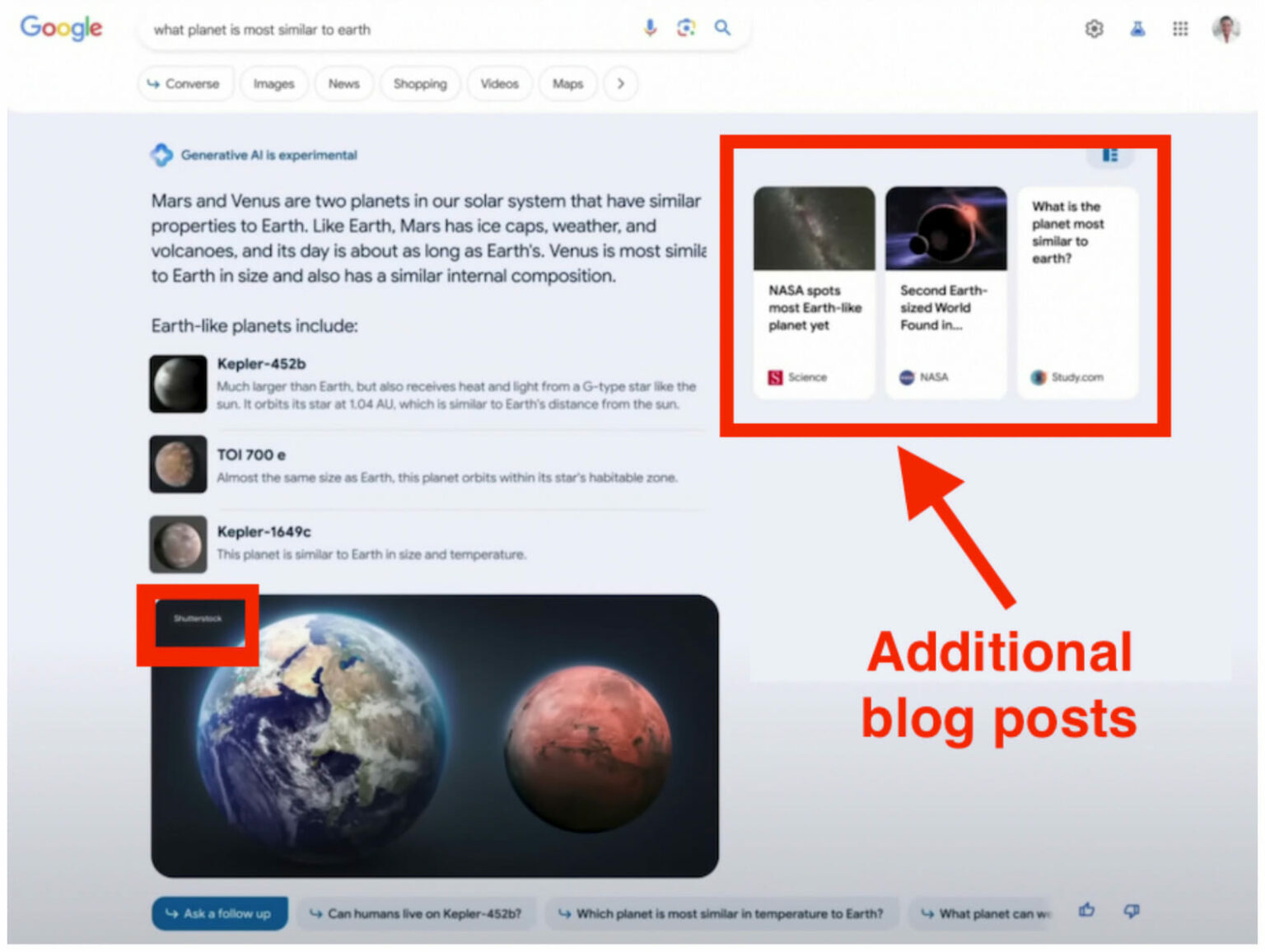The height and width of the screenshot is (952, 1265).
Task: Click the Science source icon on first card
Action: pyautogui.click(x=775, y=377)
